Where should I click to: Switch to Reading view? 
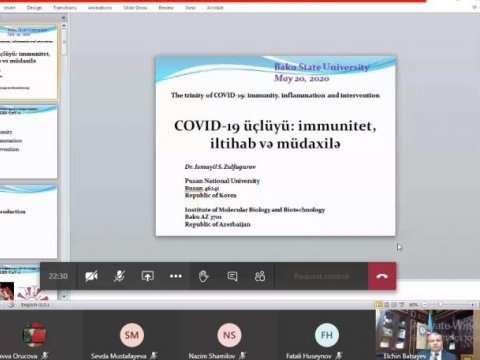[394, 304]
